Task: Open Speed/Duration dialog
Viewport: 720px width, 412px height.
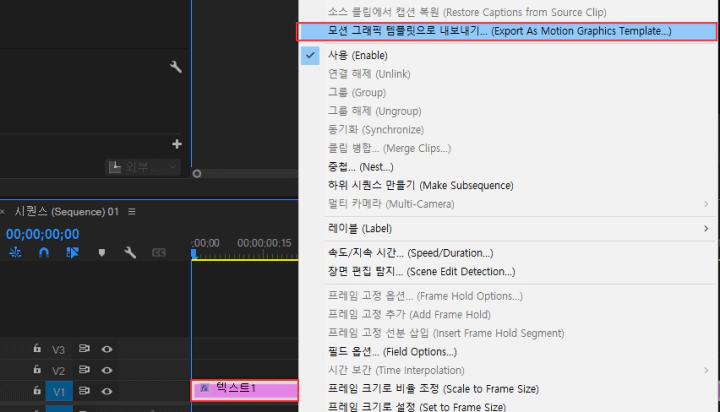Action: (x=411, y=253)
